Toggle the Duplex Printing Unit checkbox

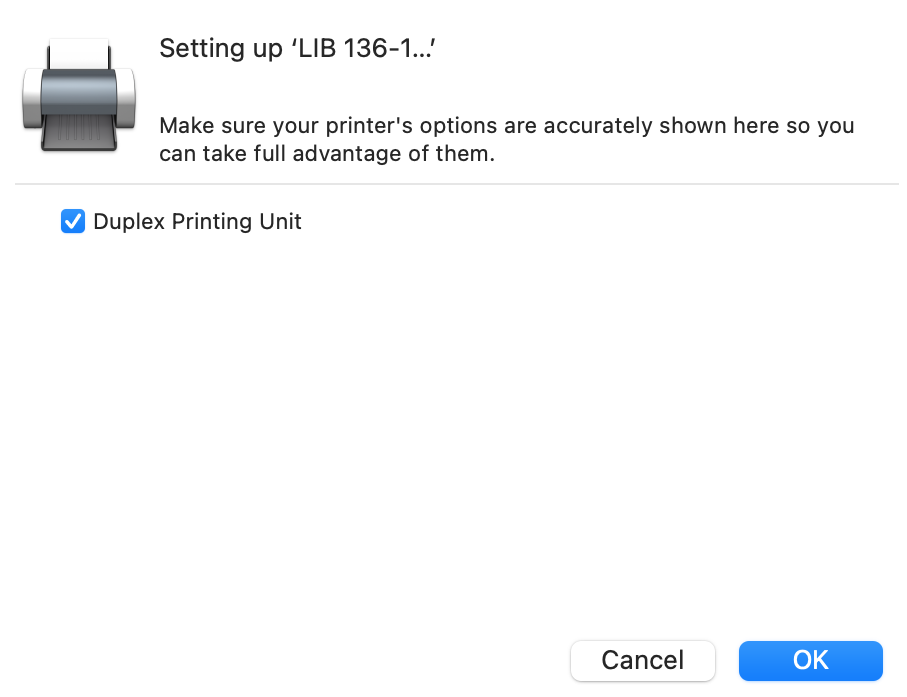click(72, 221)
